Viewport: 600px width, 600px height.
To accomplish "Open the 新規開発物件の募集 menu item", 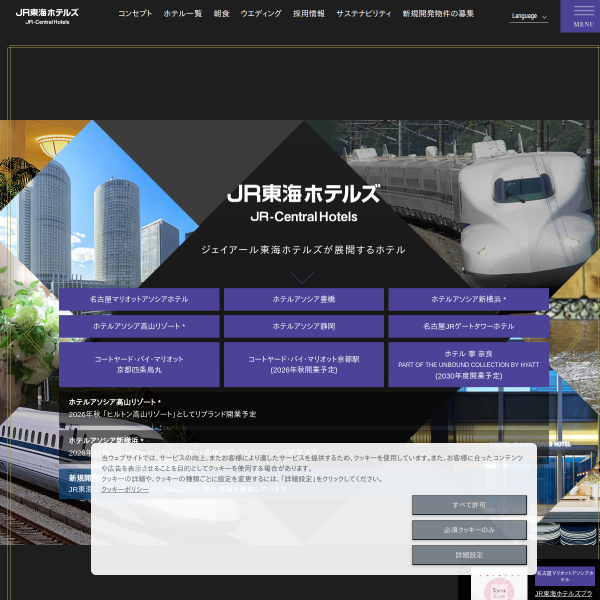I will (438, 14).
